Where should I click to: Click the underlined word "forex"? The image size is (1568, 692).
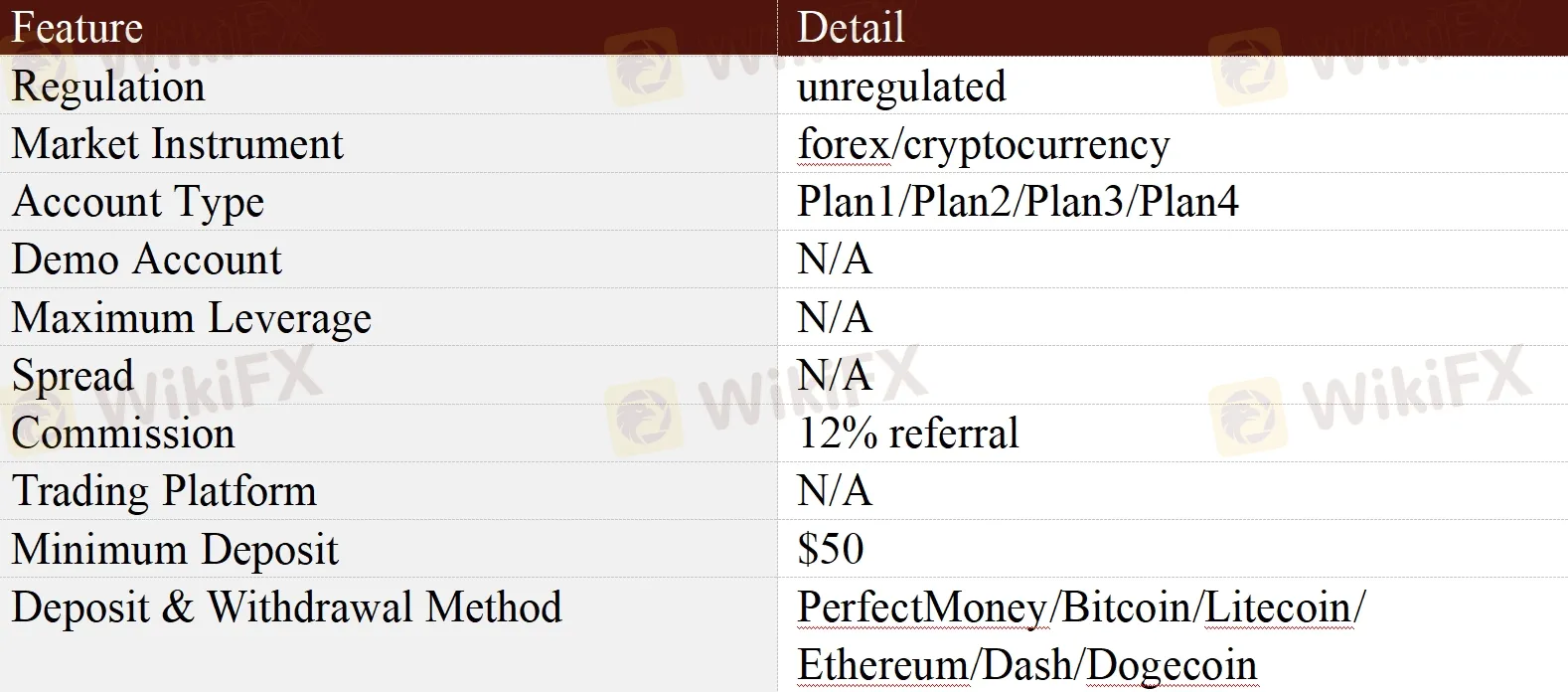point(844,144)
